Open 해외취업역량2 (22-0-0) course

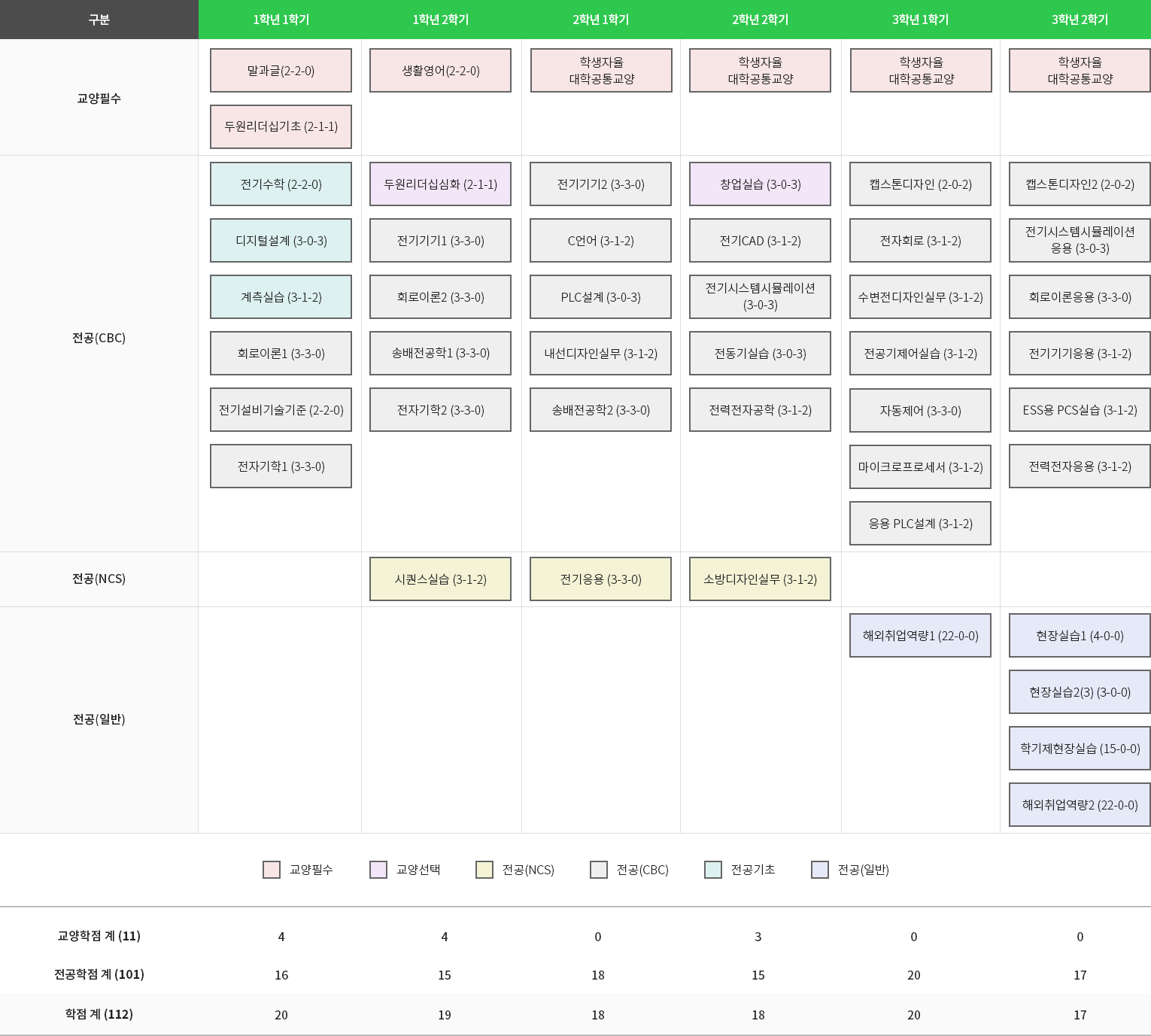(1080, 805)
